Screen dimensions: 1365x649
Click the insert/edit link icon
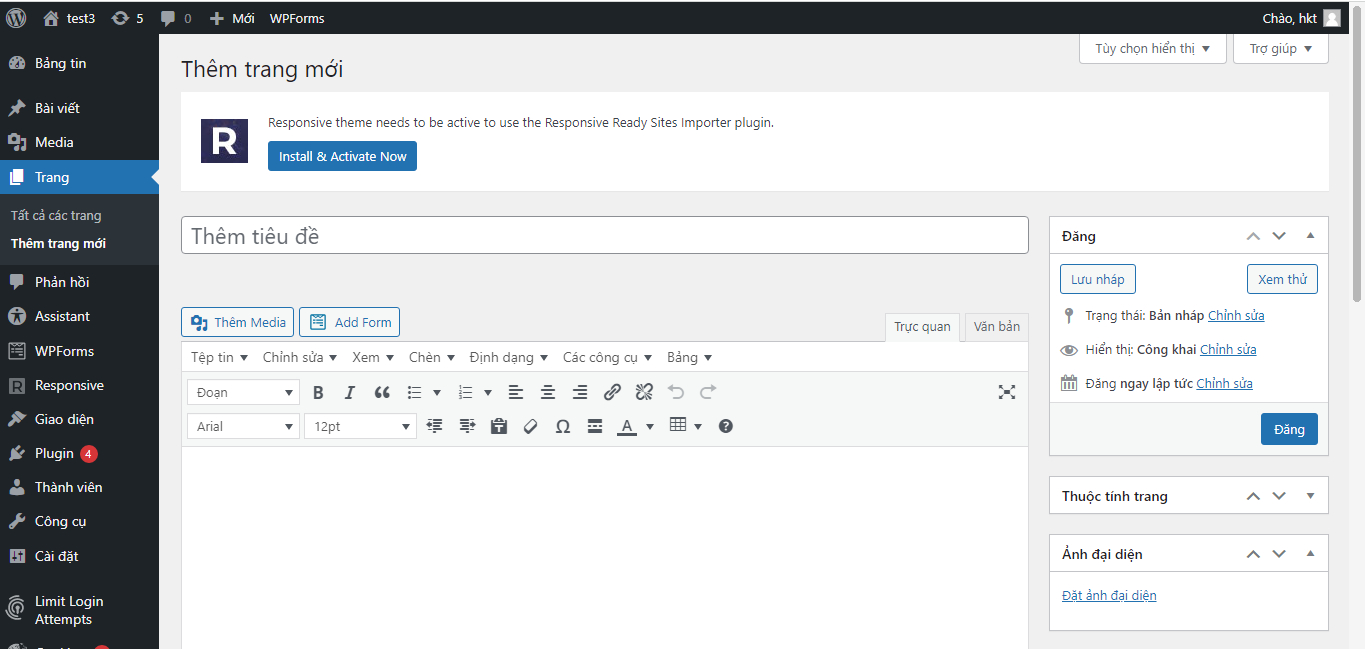(x=612, y=392)
